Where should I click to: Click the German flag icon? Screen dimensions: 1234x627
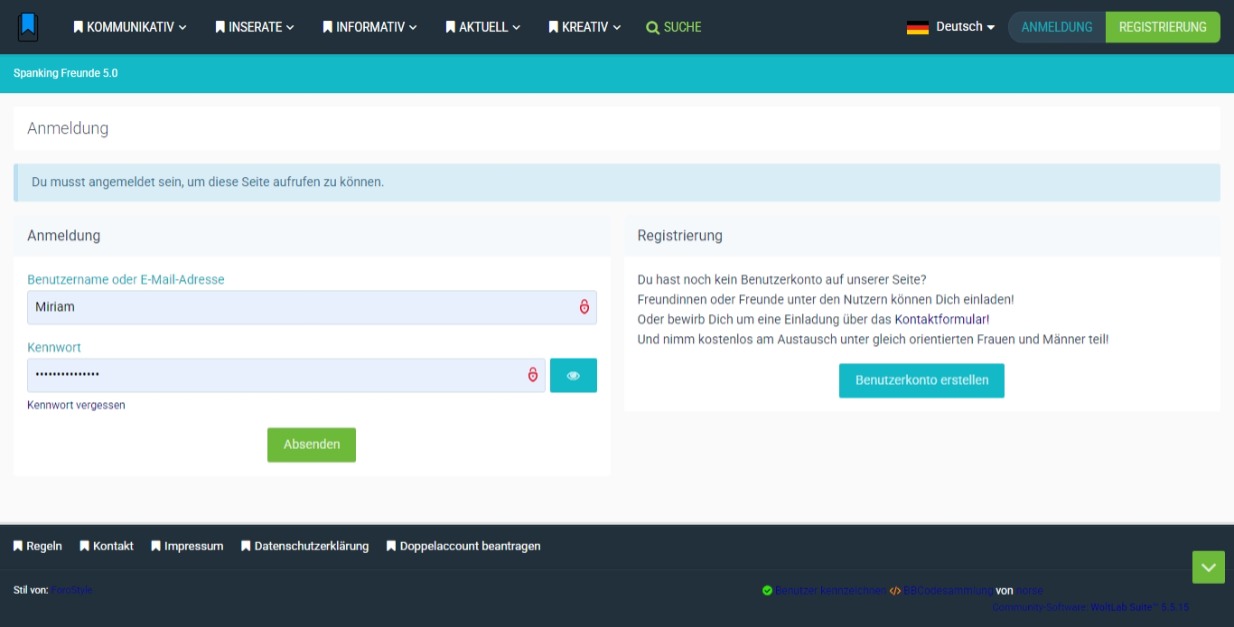click(x=917, y=28)
